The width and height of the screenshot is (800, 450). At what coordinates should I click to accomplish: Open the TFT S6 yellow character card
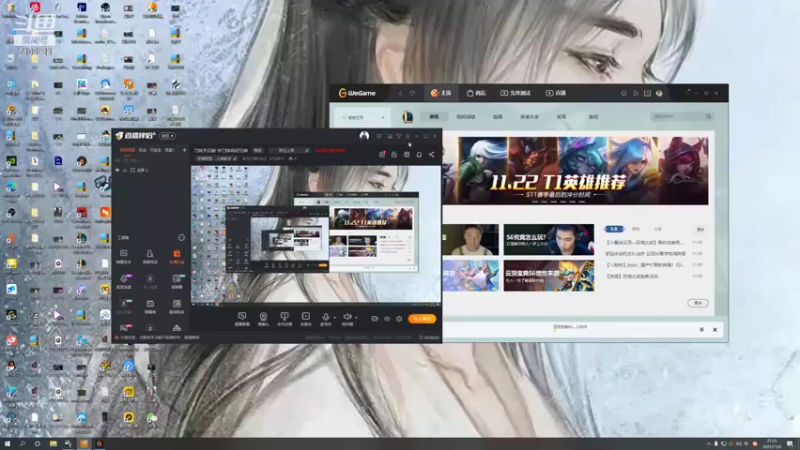point(548,276)
